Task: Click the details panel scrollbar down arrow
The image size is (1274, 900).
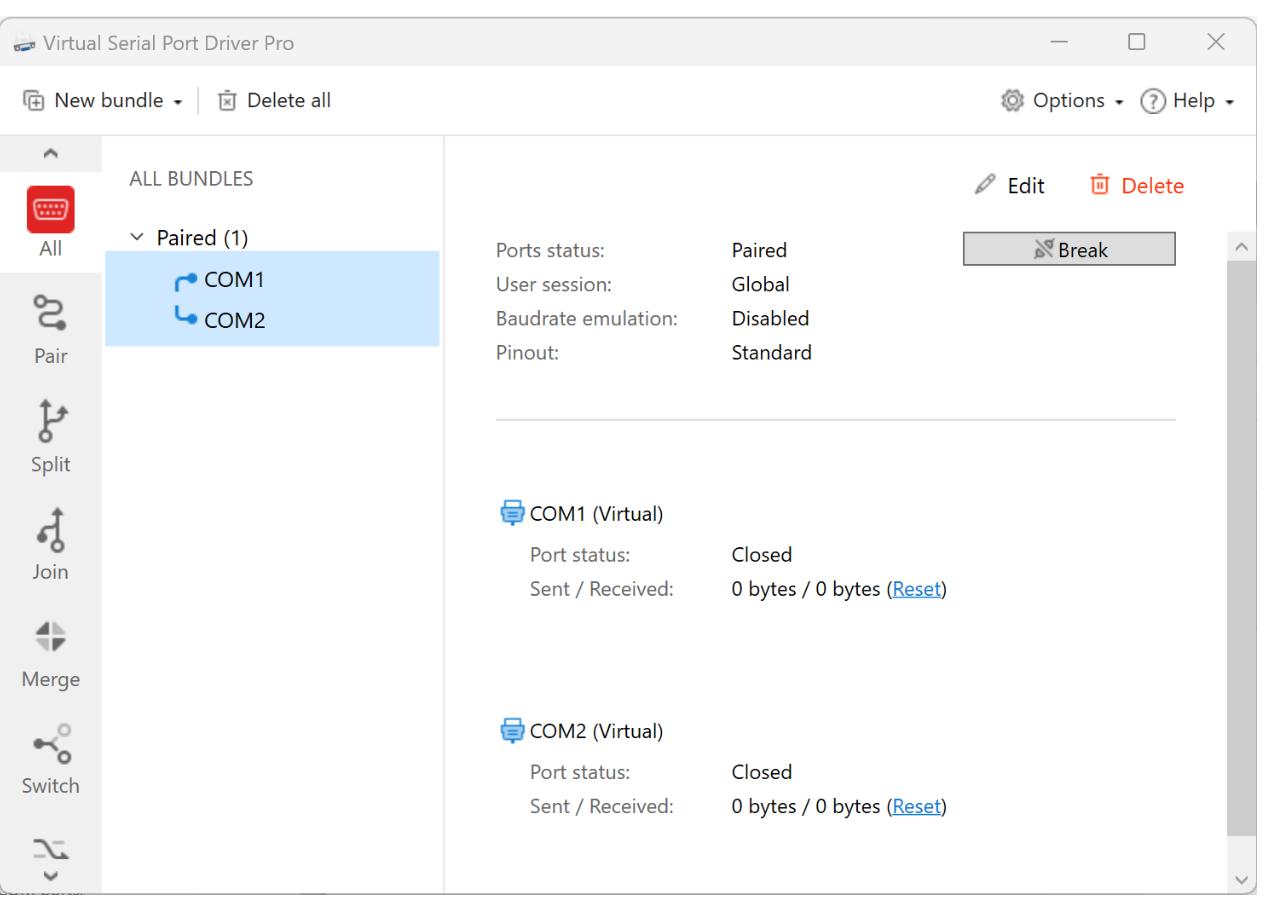Action: [1242, 880]
